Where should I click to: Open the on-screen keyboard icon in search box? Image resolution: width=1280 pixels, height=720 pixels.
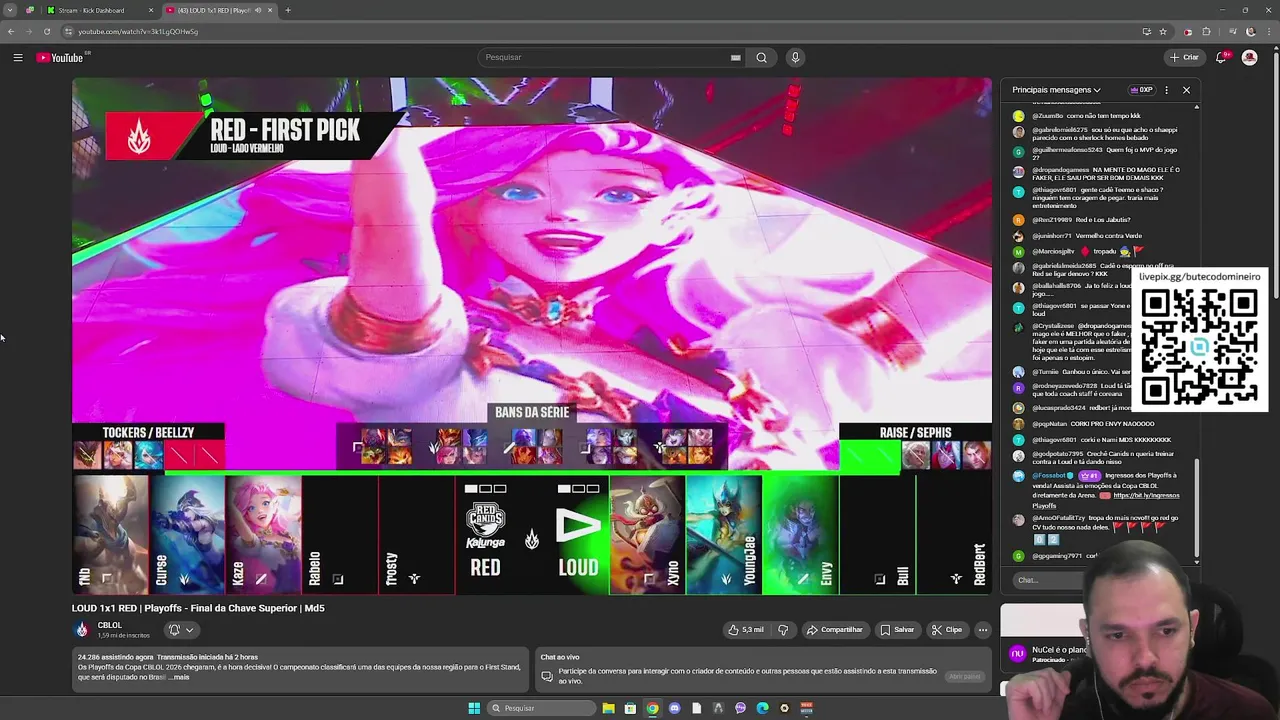pos(736,57)
